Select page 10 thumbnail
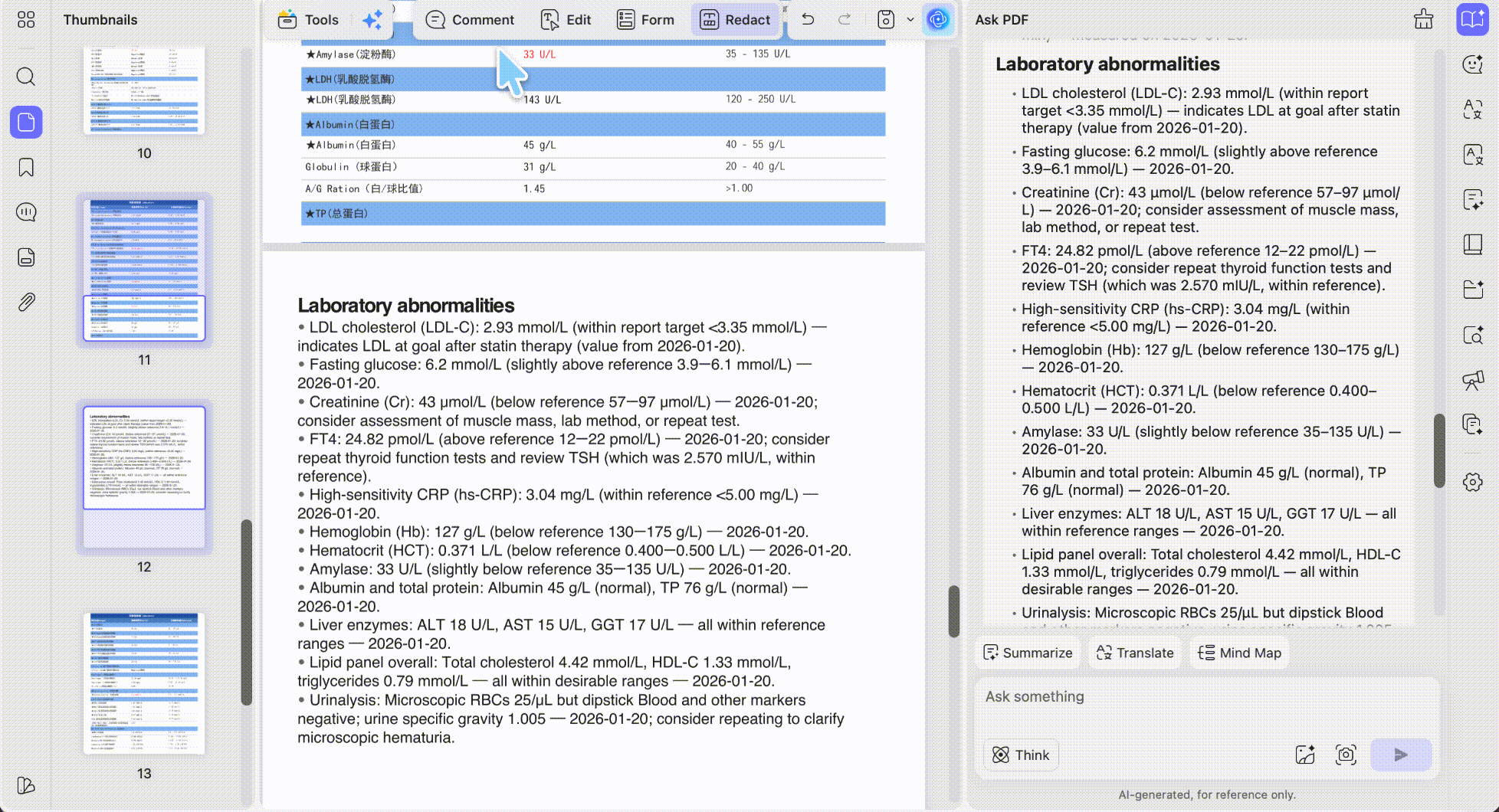1499x812 pixels. coord(144,90)
